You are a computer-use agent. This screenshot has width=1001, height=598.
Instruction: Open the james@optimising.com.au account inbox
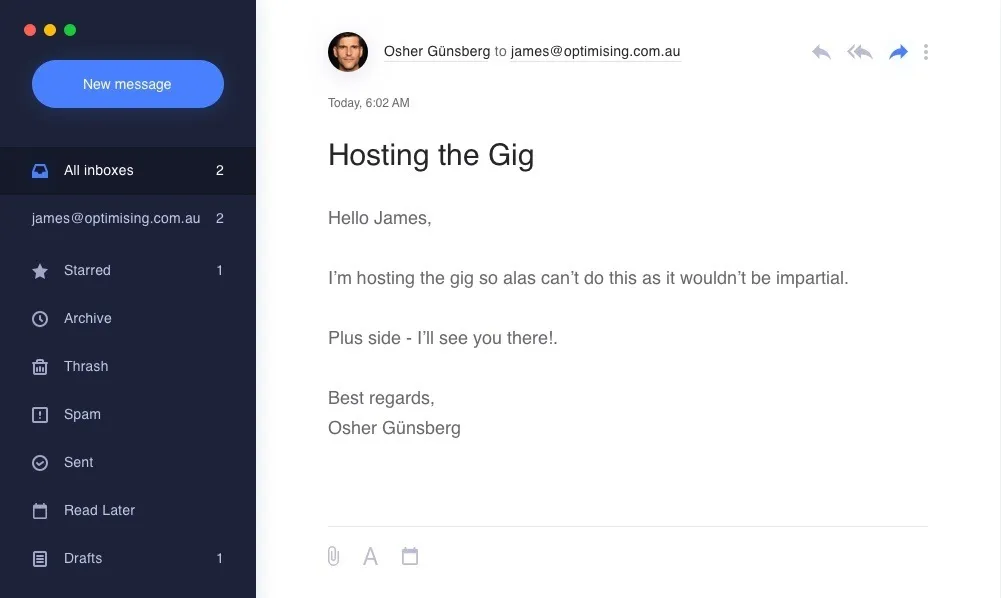[x=116, y=218]
